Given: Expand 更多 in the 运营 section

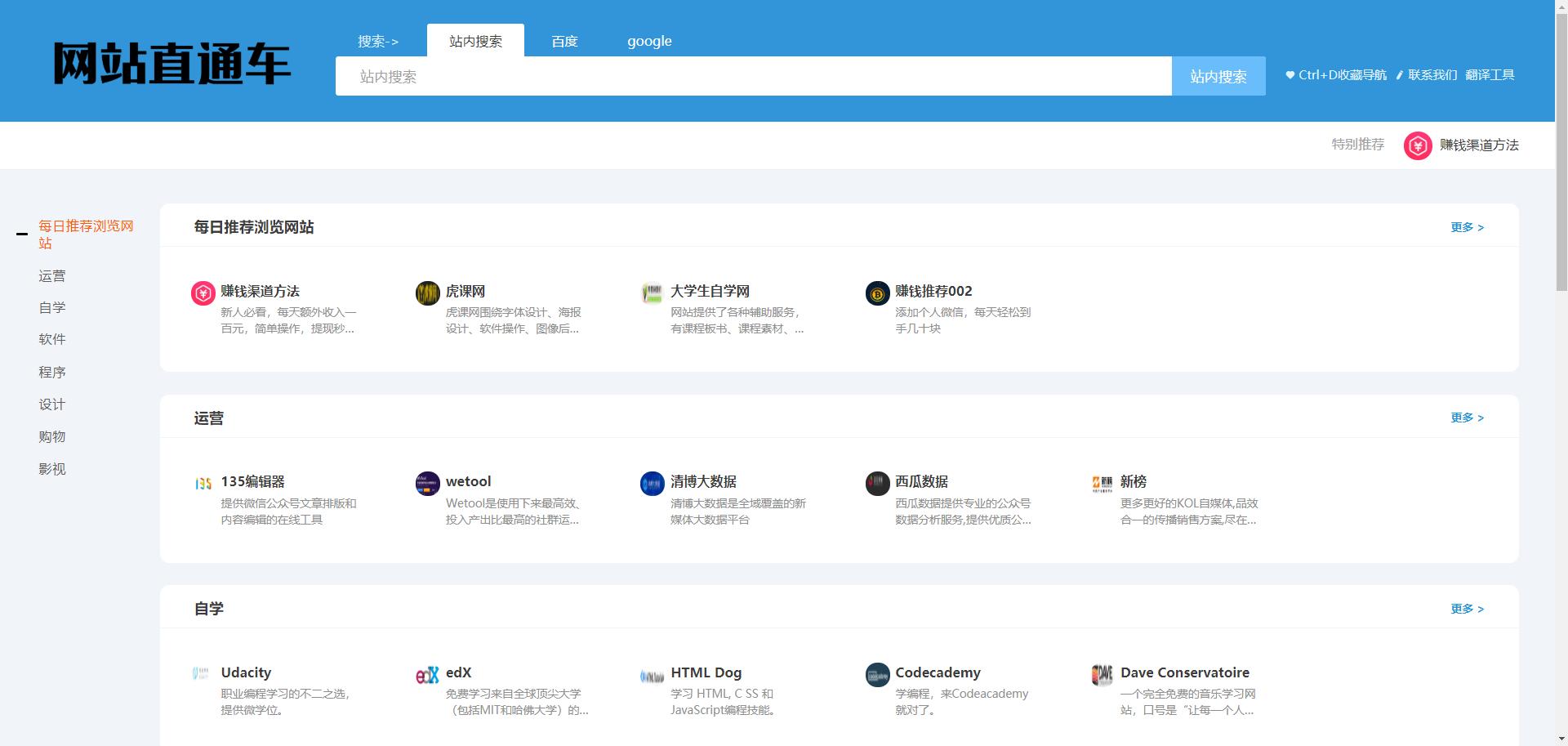Looking at the screenshot, I should click(x=1467, y=418).
